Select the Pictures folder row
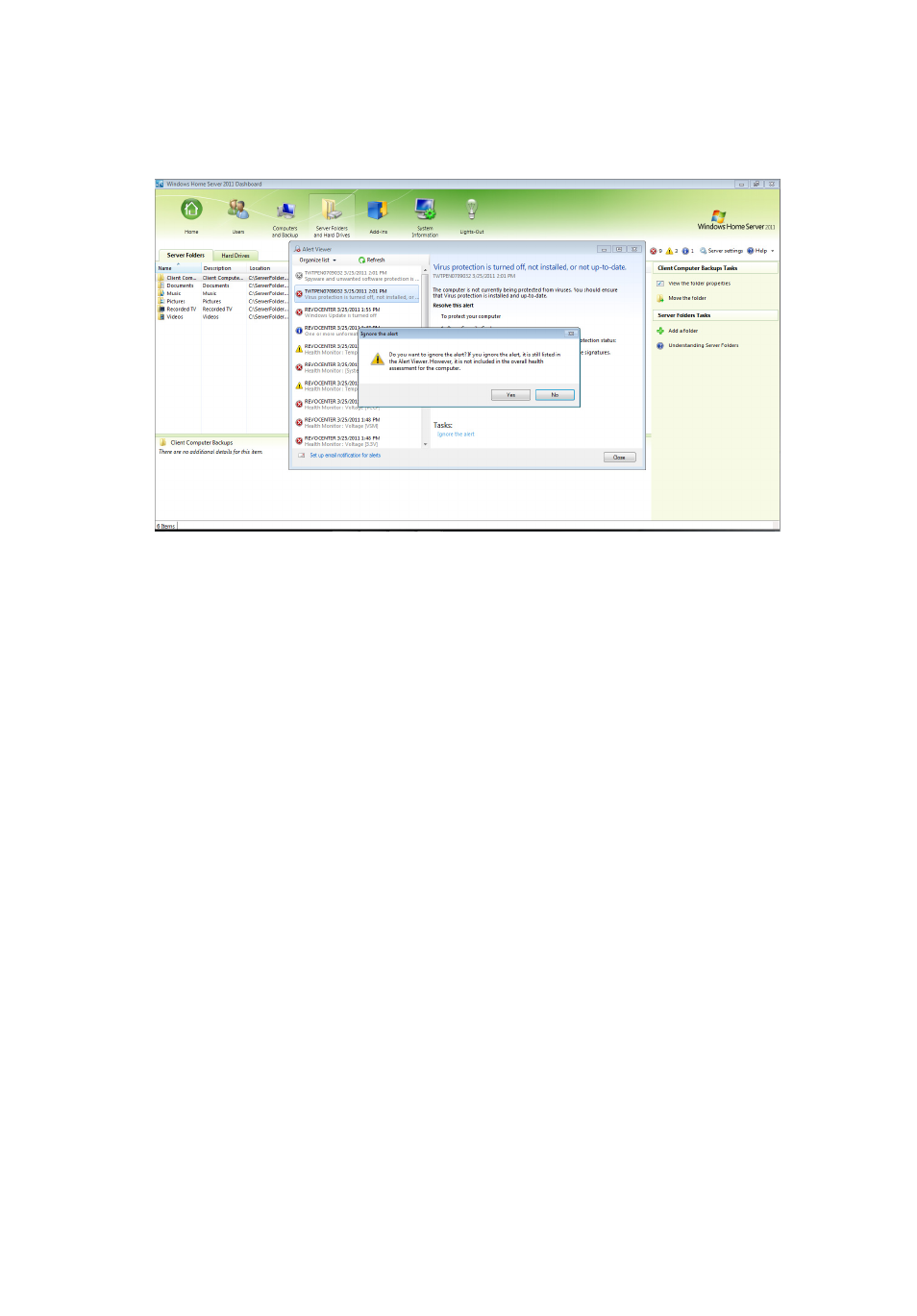 (223, 301)
